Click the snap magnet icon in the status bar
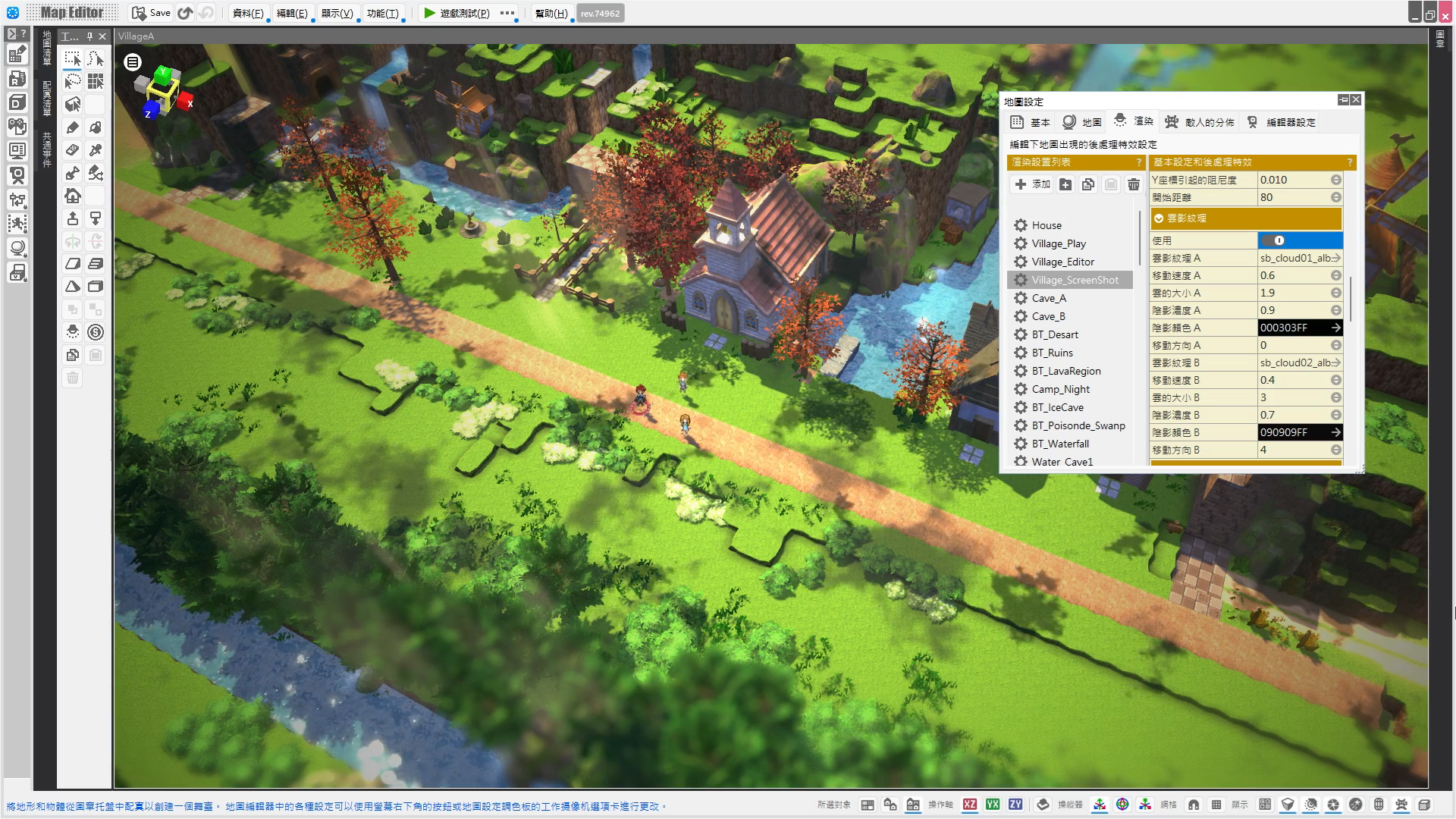The height and width of the screenshot is (819, 1456). tap(1194, 805)
